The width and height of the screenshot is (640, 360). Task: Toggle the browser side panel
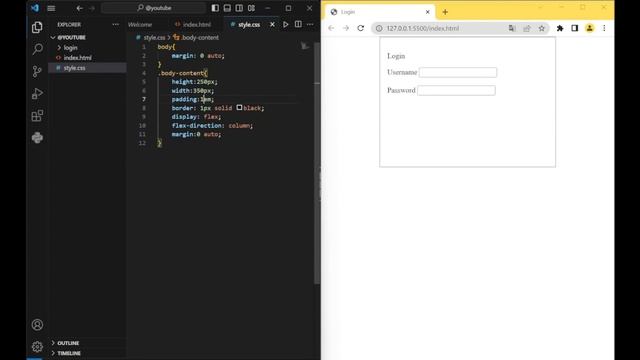pyautogui.click(x=575, y=28)
